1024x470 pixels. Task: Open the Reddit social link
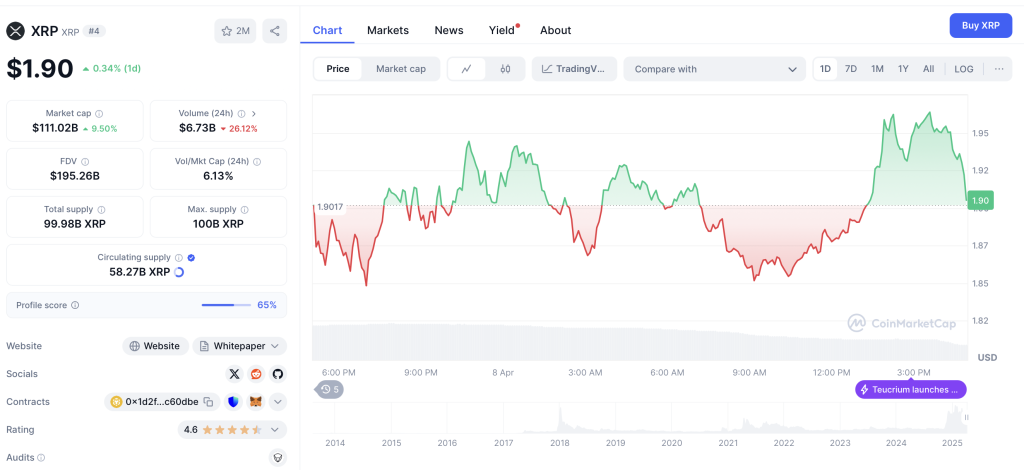(256, 374)
